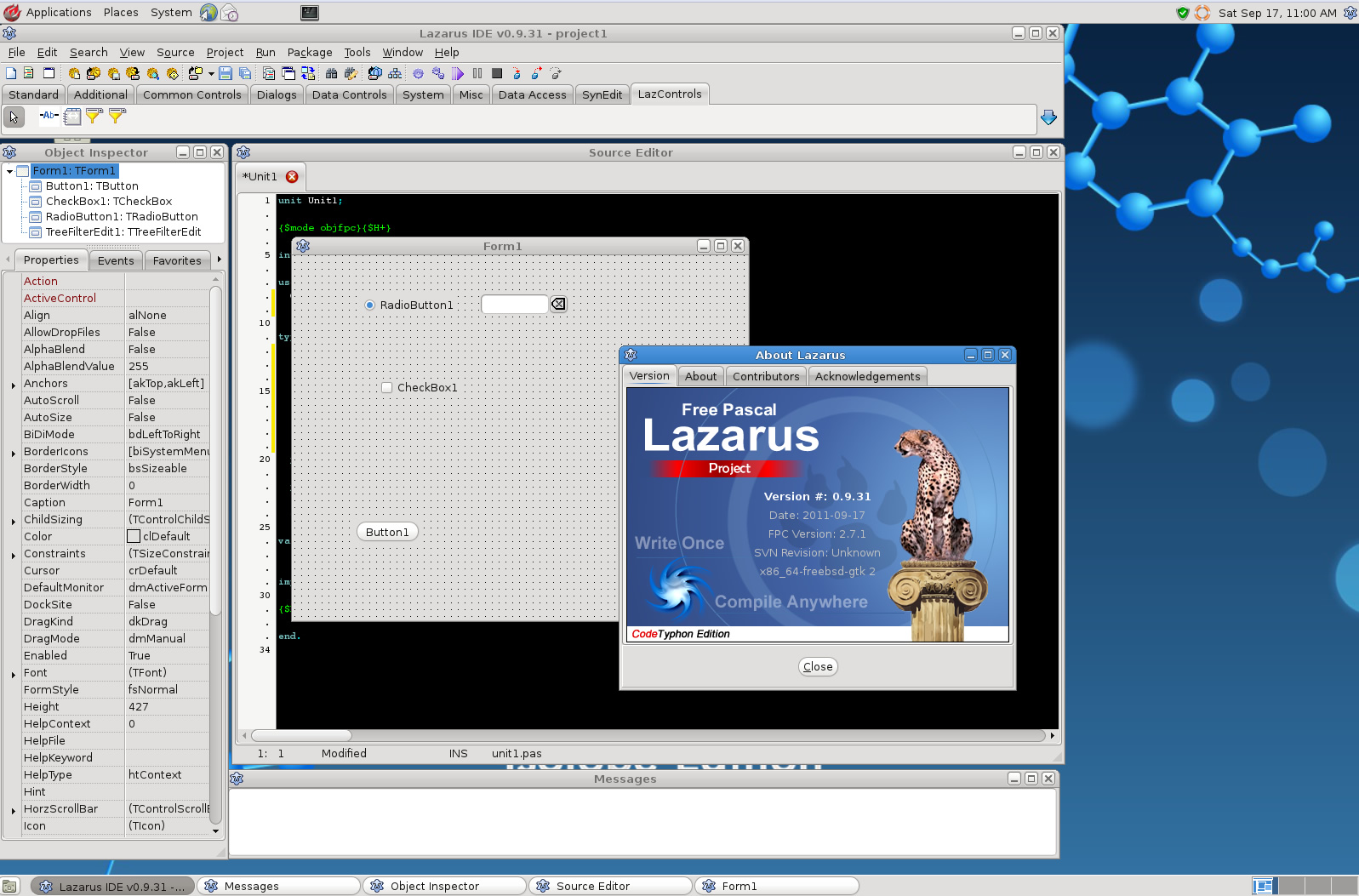Select the notebook component palette icon
This screenshot has width=1359, height=896.
click(x=72, y=116)
